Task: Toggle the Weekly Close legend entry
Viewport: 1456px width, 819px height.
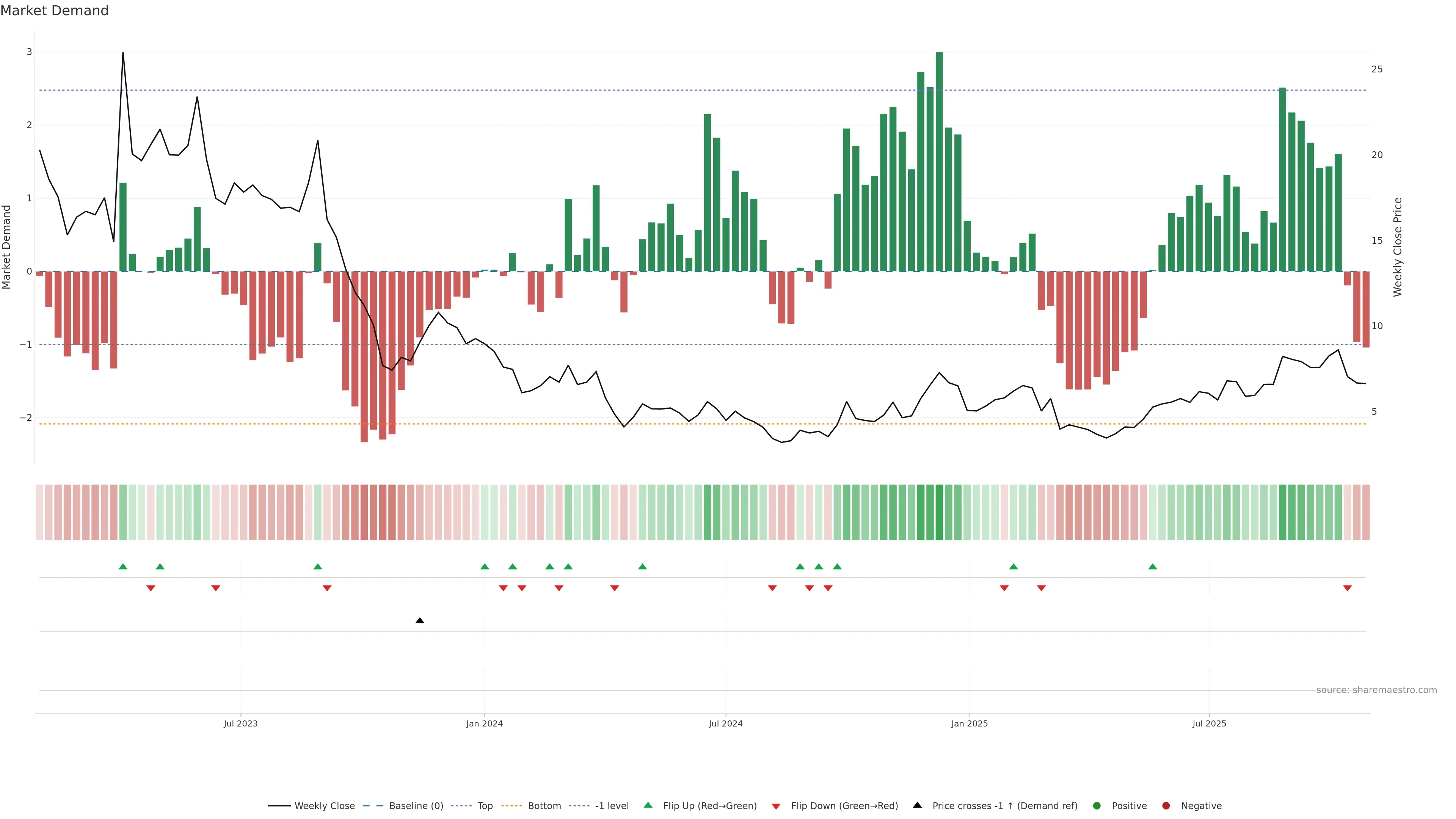Action: pos(325,805)
